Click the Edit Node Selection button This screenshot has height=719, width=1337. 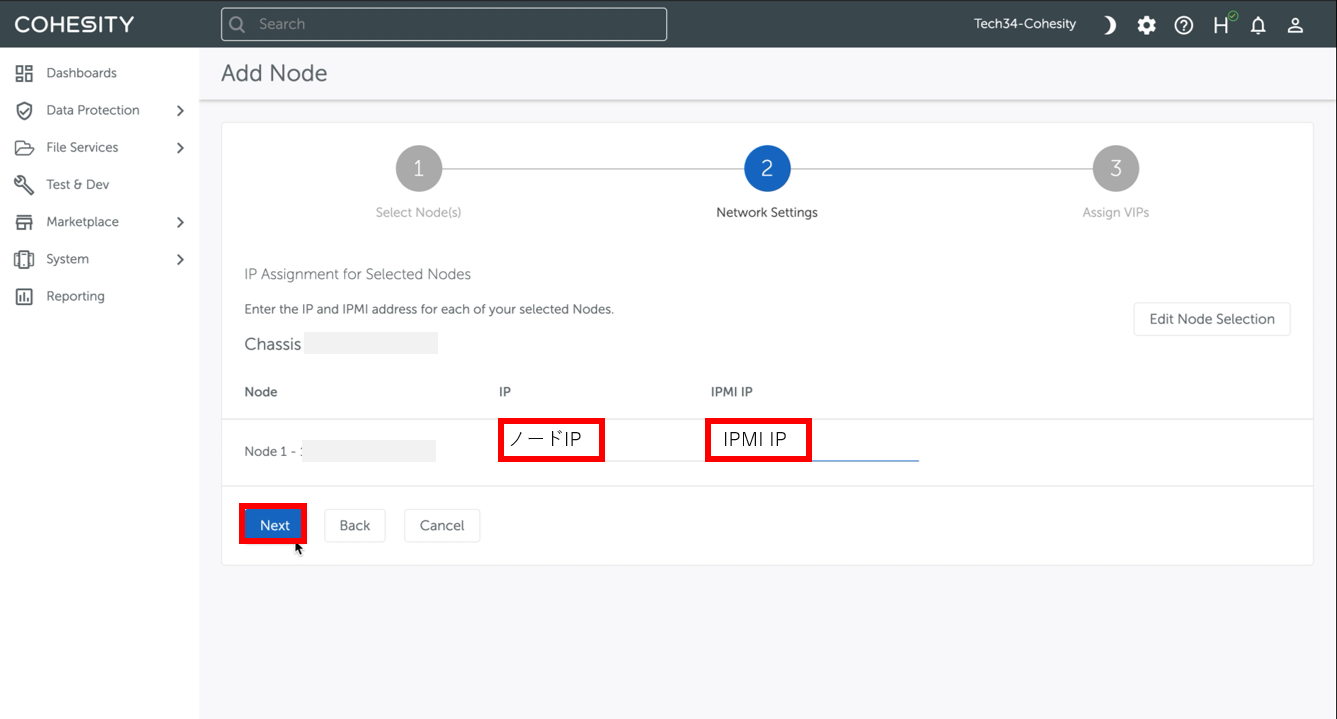pos(1212,319)
